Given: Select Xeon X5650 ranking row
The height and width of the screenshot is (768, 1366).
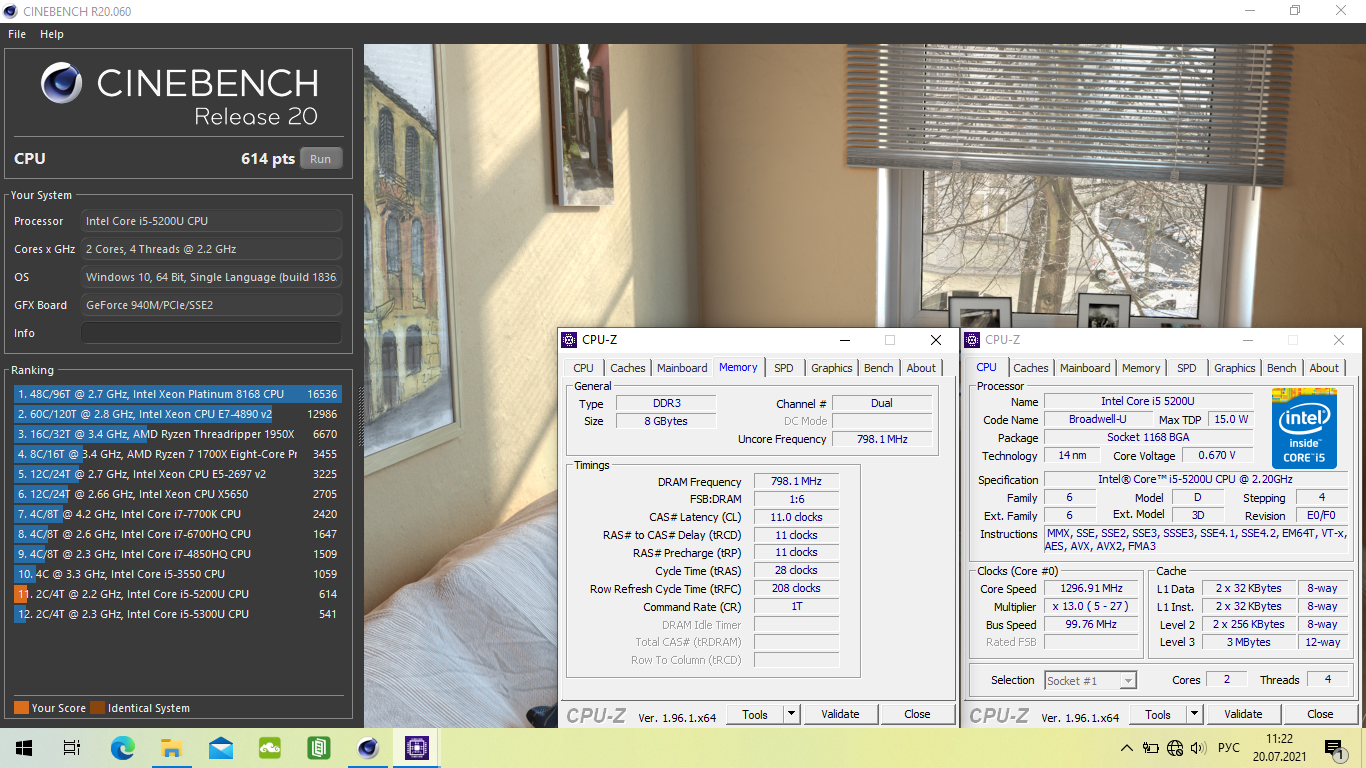Looking at the screenshot, I should coord(178,494).
